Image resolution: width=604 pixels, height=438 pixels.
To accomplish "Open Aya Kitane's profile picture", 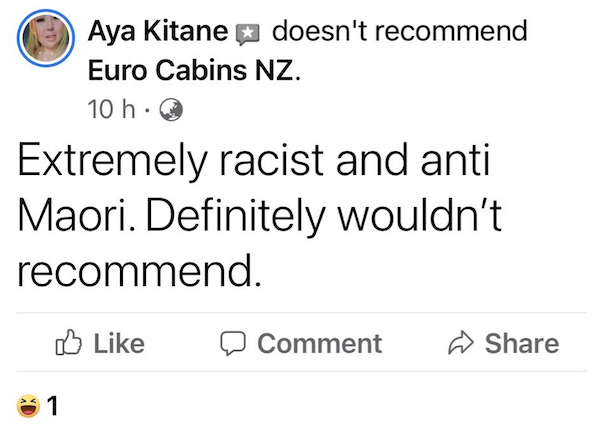I will pos(46,47).
